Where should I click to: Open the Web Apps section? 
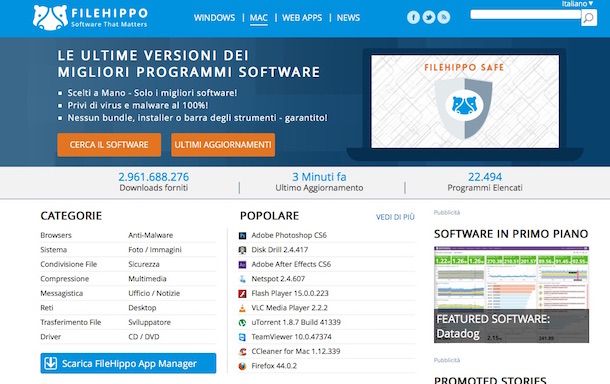[x=302, y=18]
